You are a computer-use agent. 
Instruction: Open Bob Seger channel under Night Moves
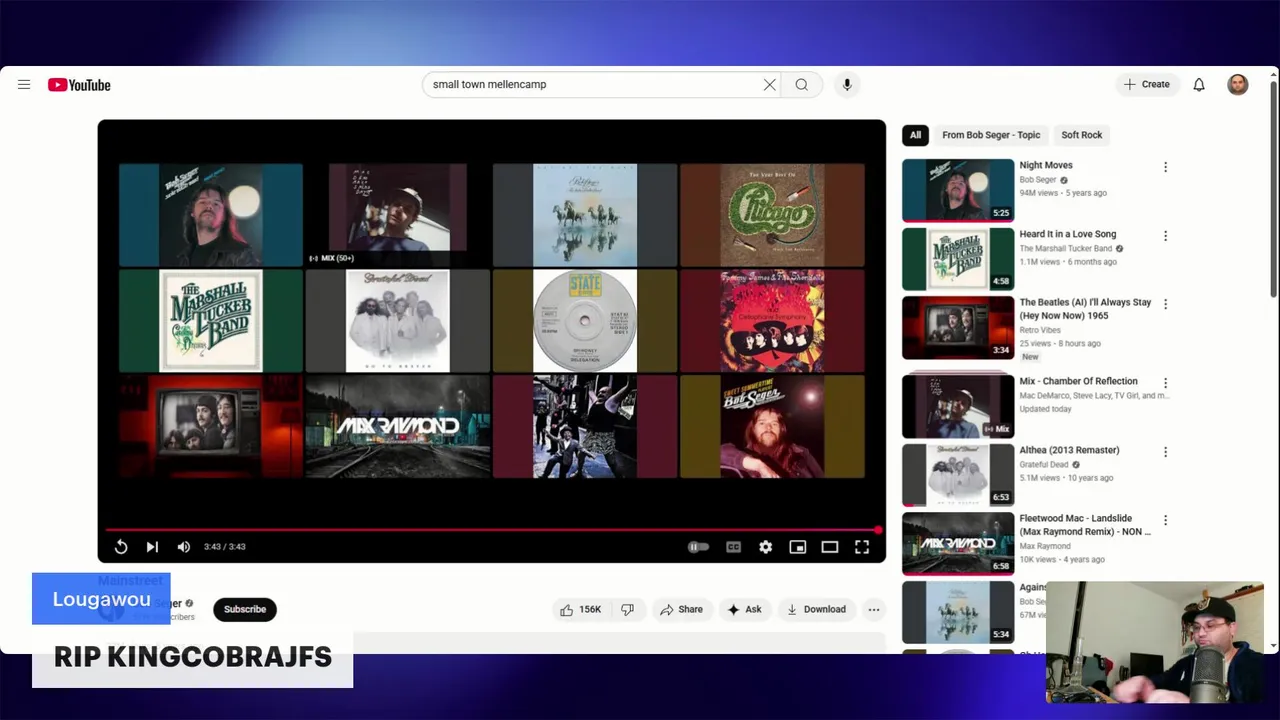tap(1038, 180)
